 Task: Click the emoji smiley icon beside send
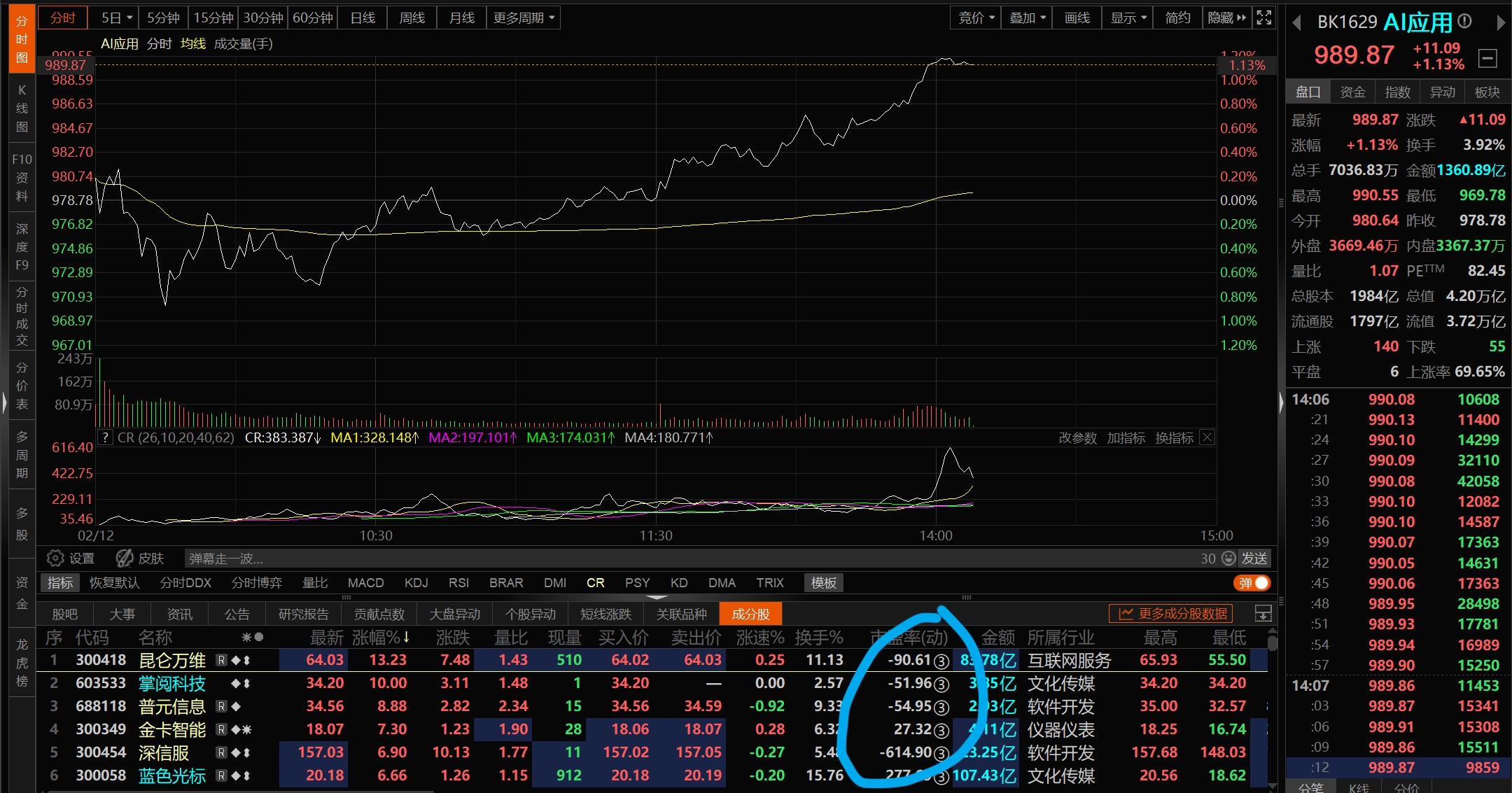(x=1228, y=558)
